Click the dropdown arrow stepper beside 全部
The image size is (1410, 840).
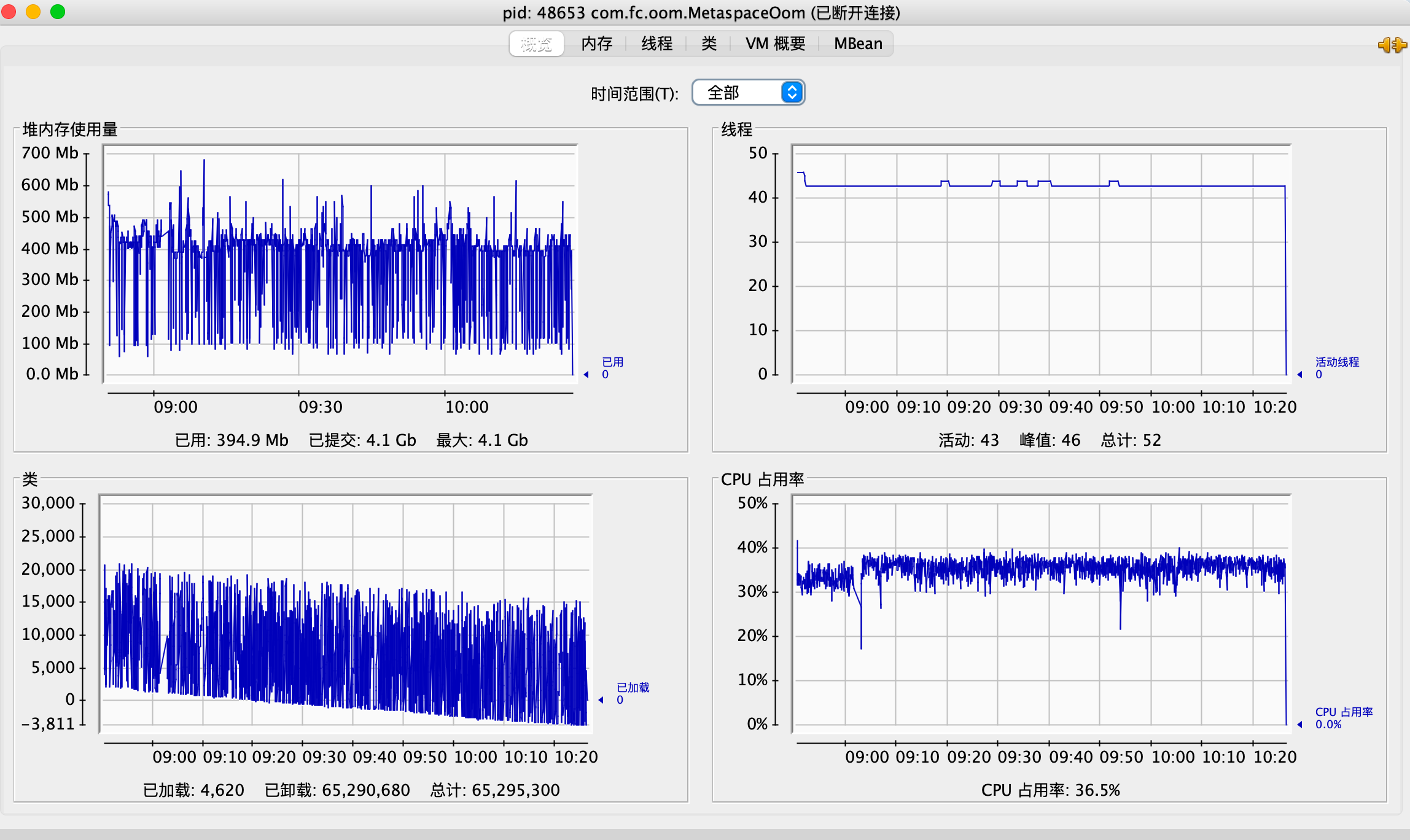point(792,93)
